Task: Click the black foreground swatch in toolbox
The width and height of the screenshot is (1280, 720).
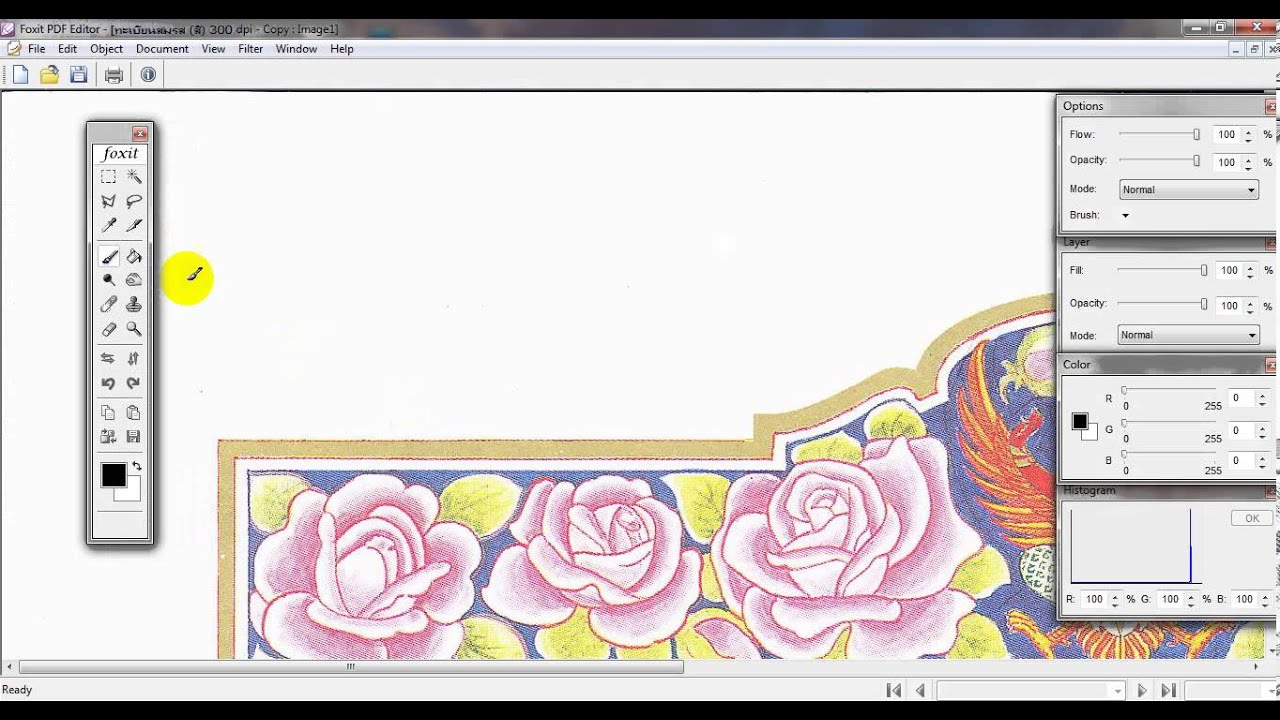Action: [113, 475]
